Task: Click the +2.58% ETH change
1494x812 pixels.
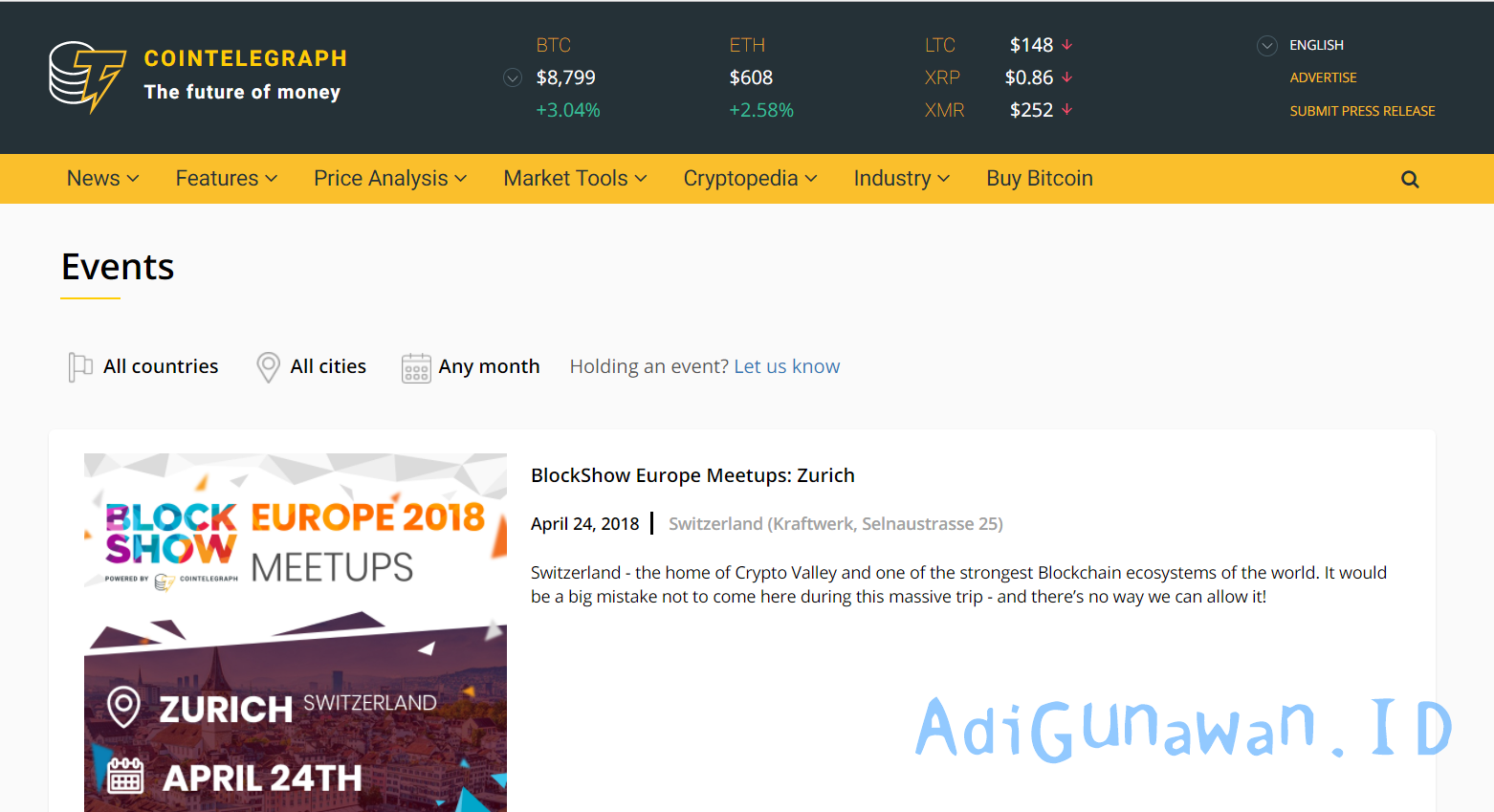Action: [x=761, y=110]
